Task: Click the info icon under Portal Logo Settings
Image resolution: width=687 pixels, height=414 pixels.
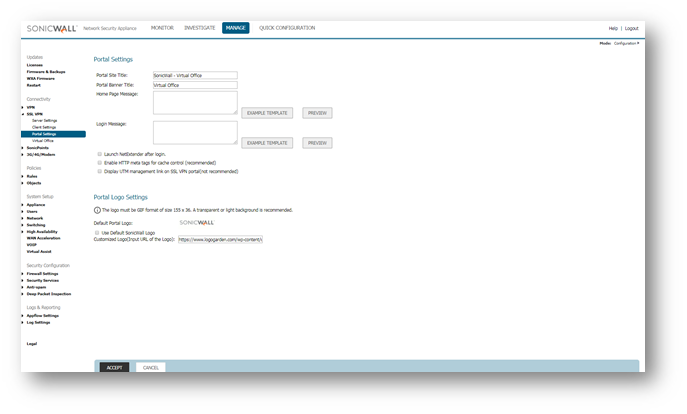Action: tap(97, 210)
